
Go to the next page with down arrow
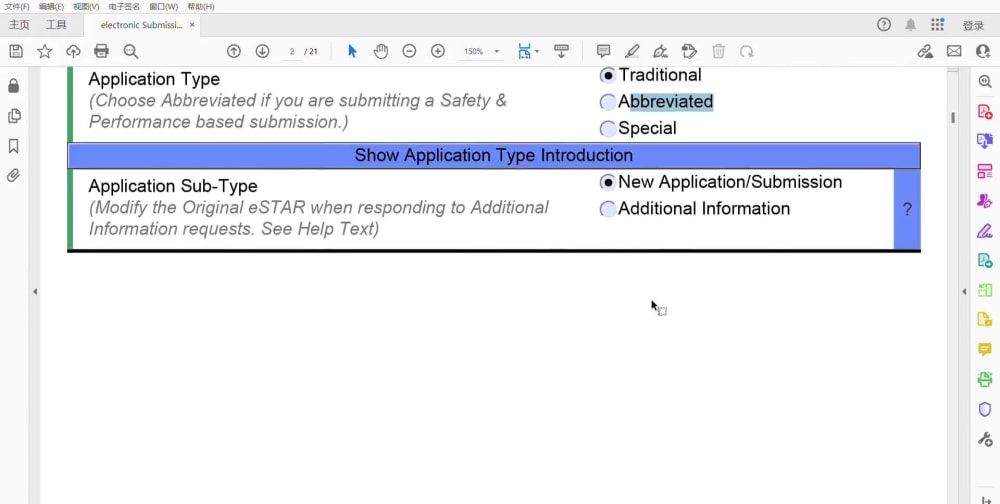click(262, 51)
